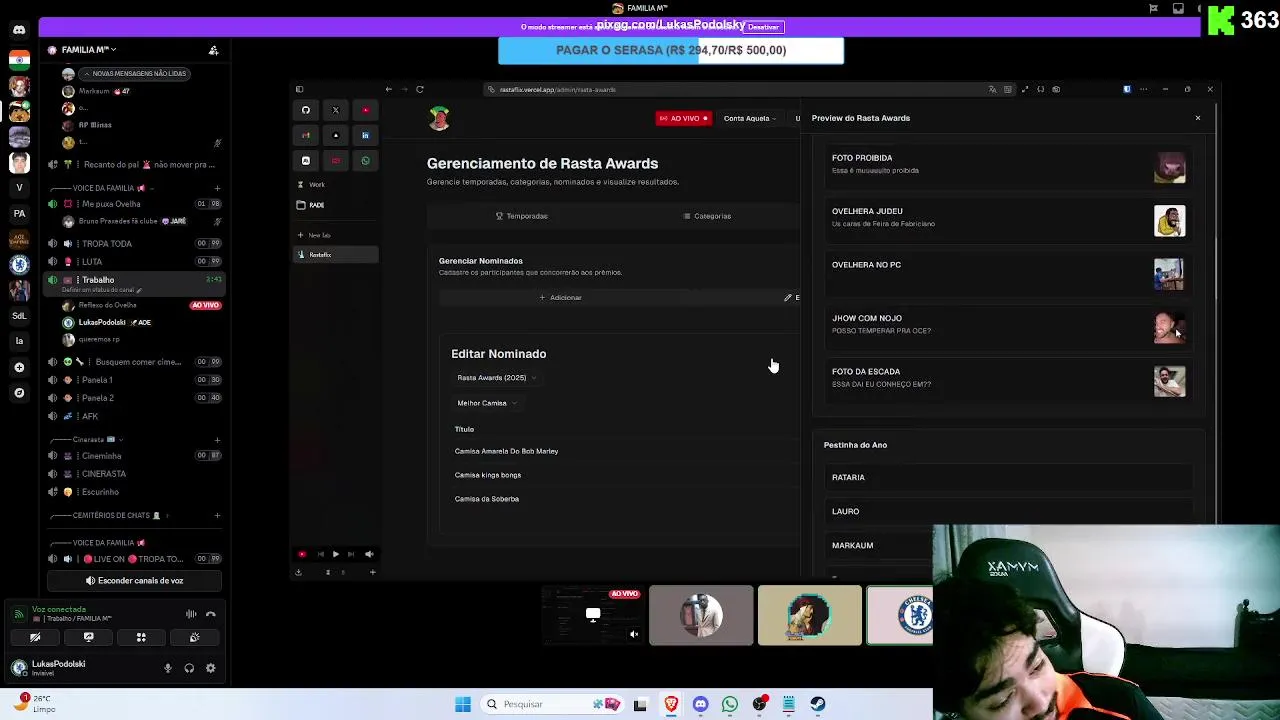1280x720 pixels.
Task: Deafen audio with headphone icon
Action: [189, 668]
